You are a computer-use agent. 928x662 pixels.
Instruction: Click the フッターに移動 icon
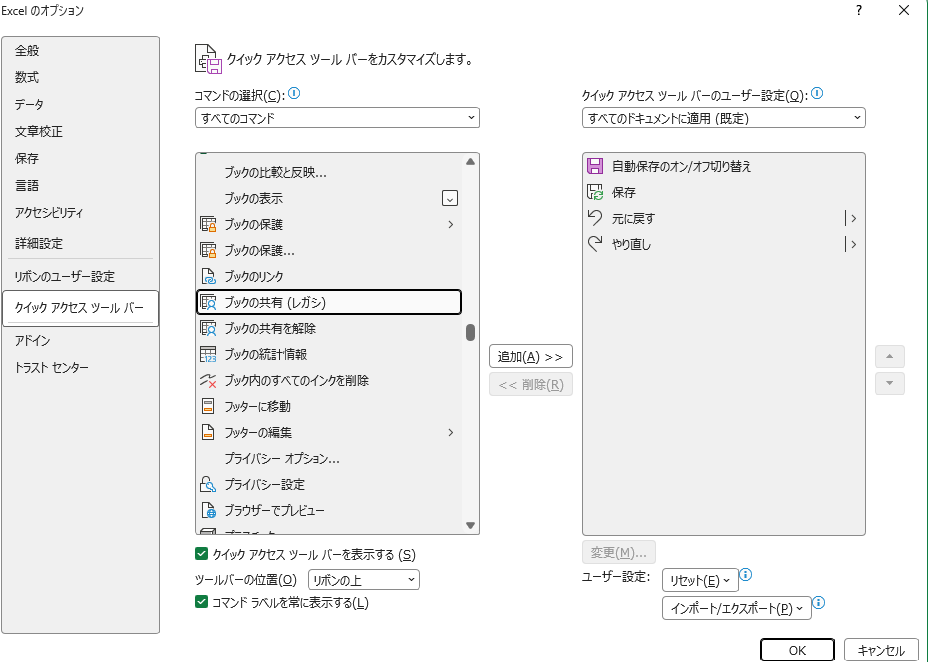tap(208, 406)
